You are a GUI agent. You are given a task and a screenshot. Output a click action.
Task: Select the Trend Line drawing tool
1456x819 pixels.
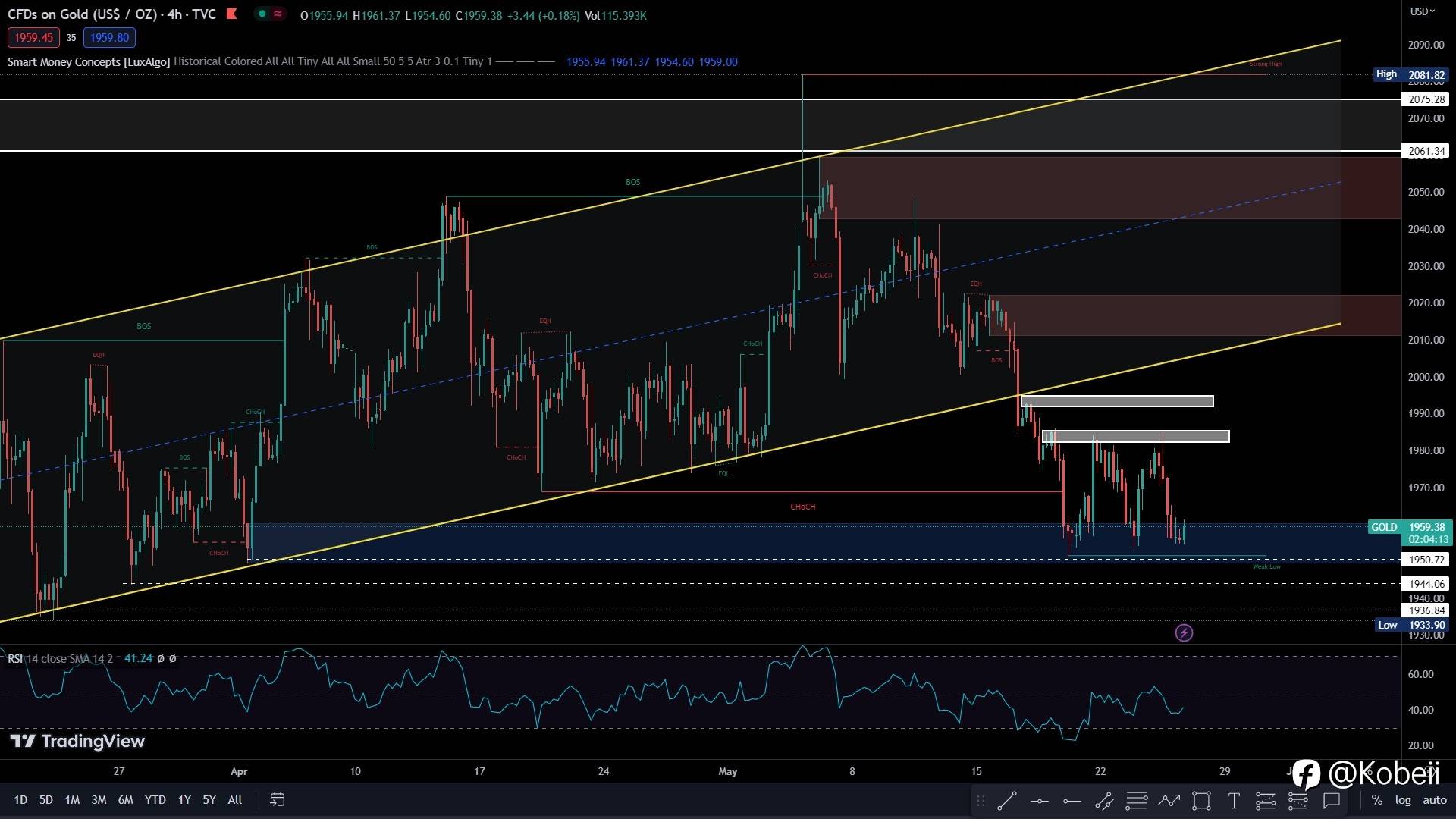click(x=1007, y=800)
